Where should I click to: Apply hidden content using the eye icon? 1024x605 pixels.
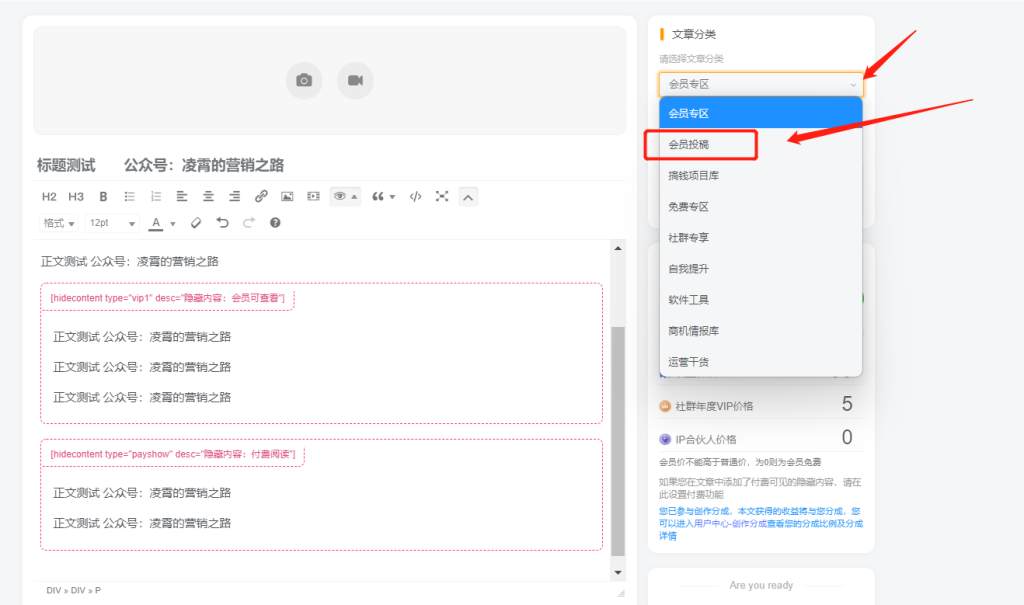tap(338, 196)
